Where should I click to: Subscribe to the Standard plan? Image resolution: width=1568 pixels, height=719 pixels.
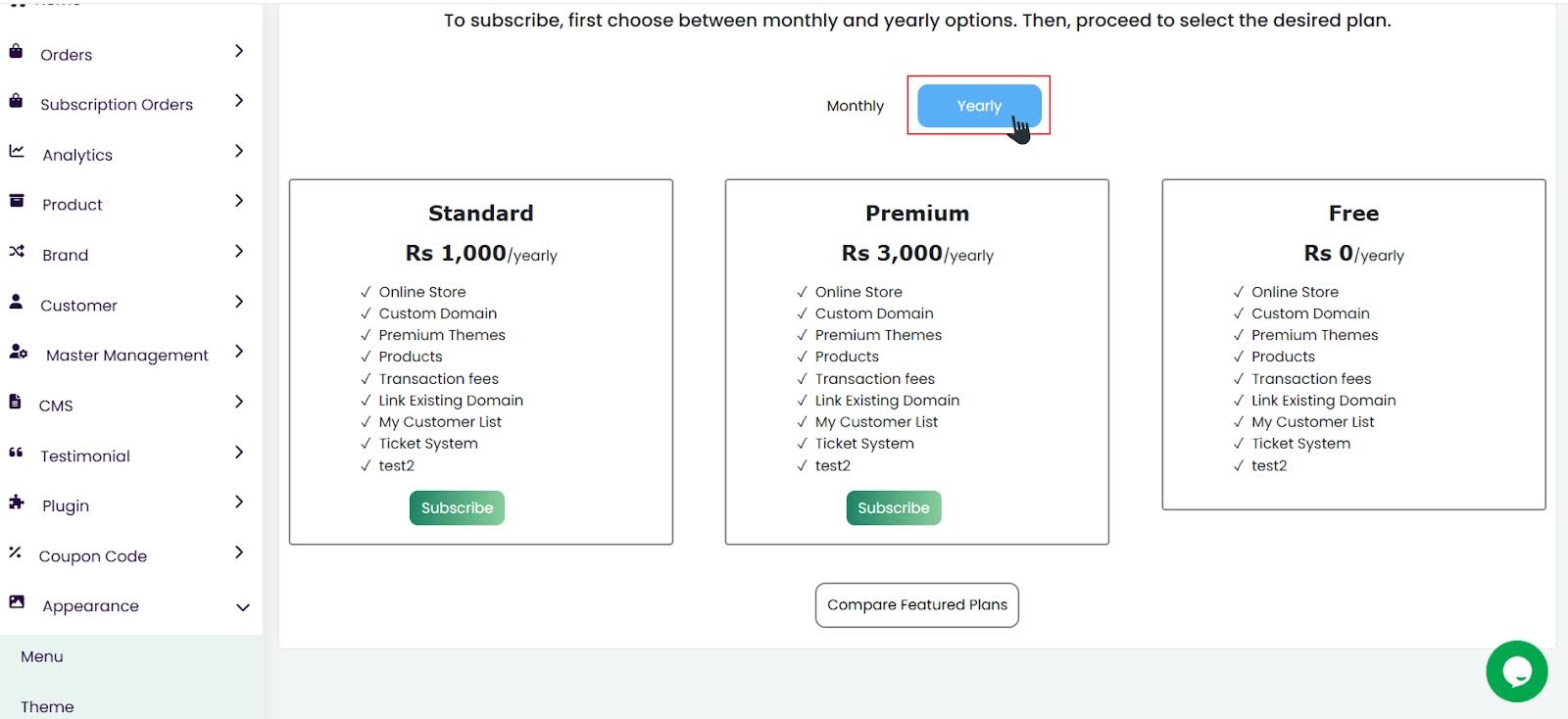point(456,507)
